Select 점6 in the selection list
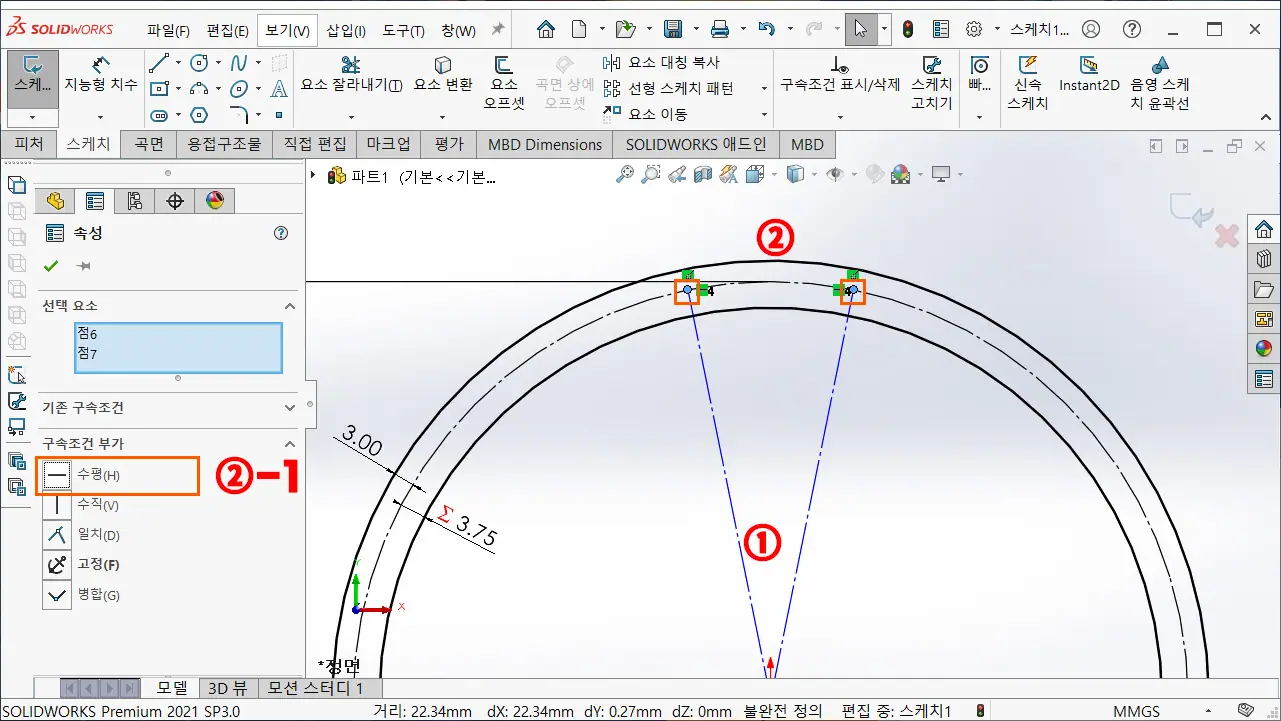 pos(88,334)
